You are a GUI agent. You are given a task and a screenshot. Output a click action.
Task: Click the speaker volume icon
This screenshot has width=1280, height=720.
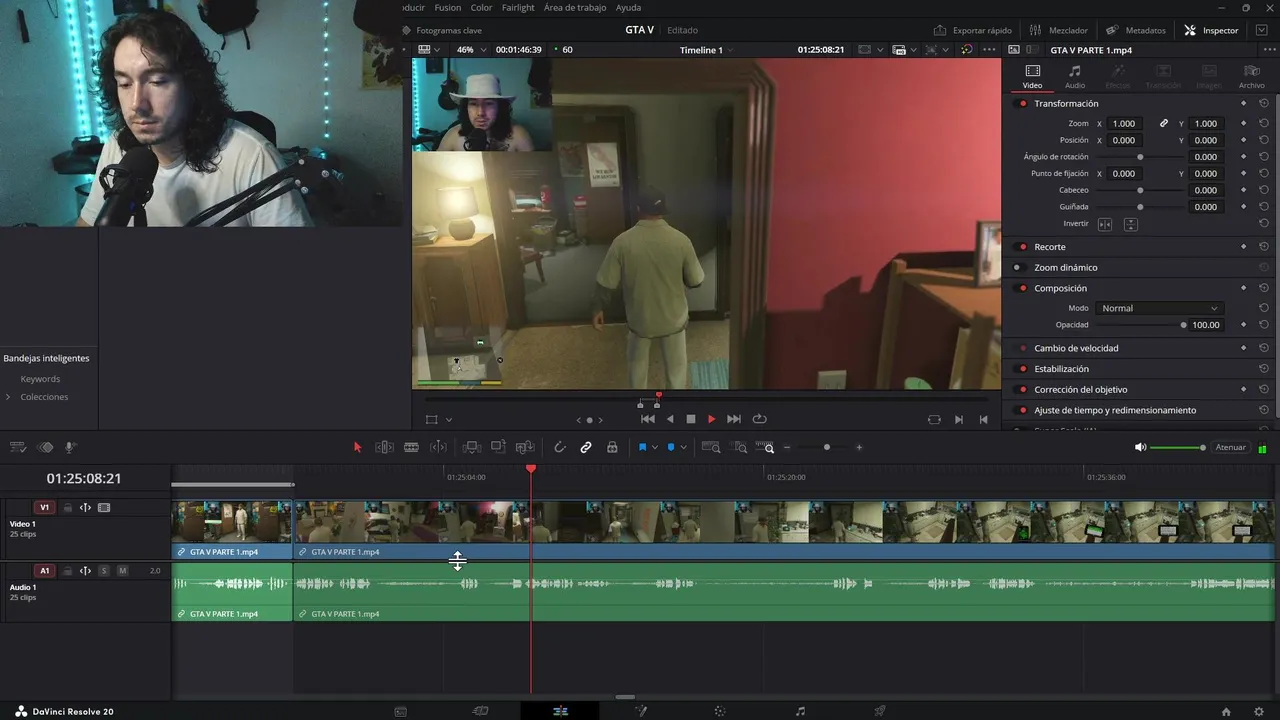point(1140,447)
